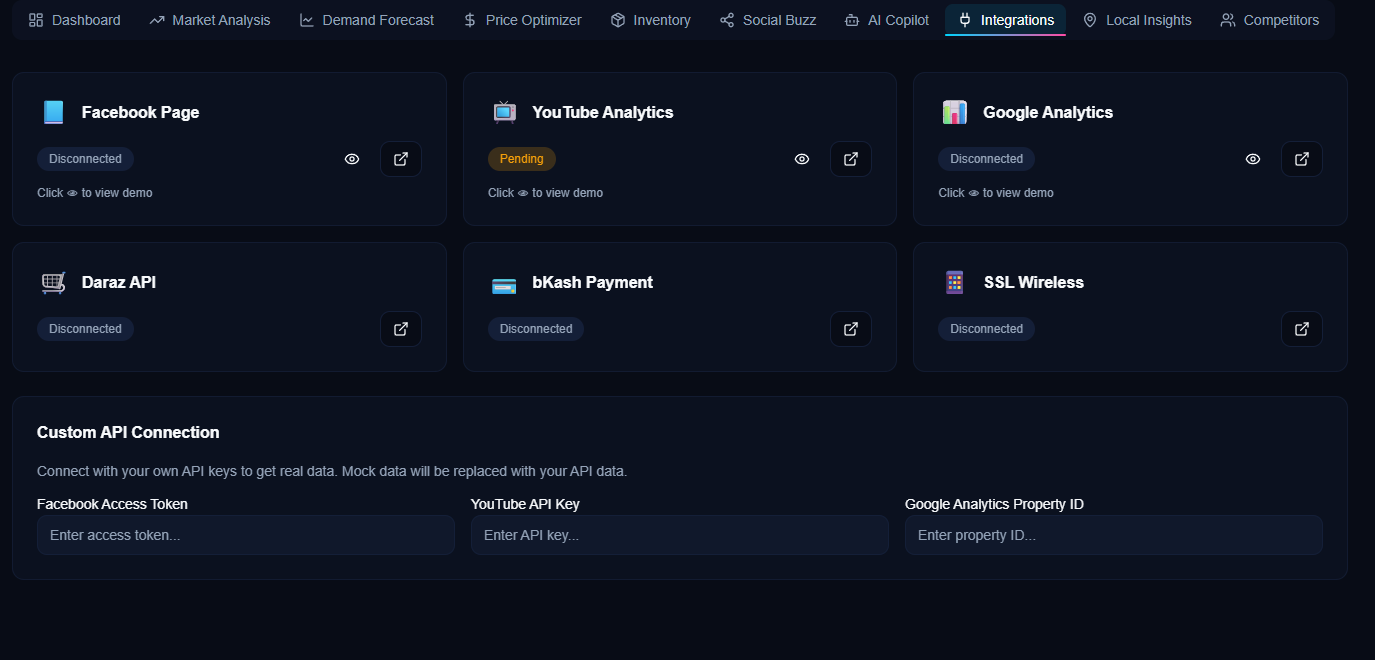Screen dimensions: 1375x660
Task: Click 'view demo' hint under Google Analytics
Action: point(996,193)
